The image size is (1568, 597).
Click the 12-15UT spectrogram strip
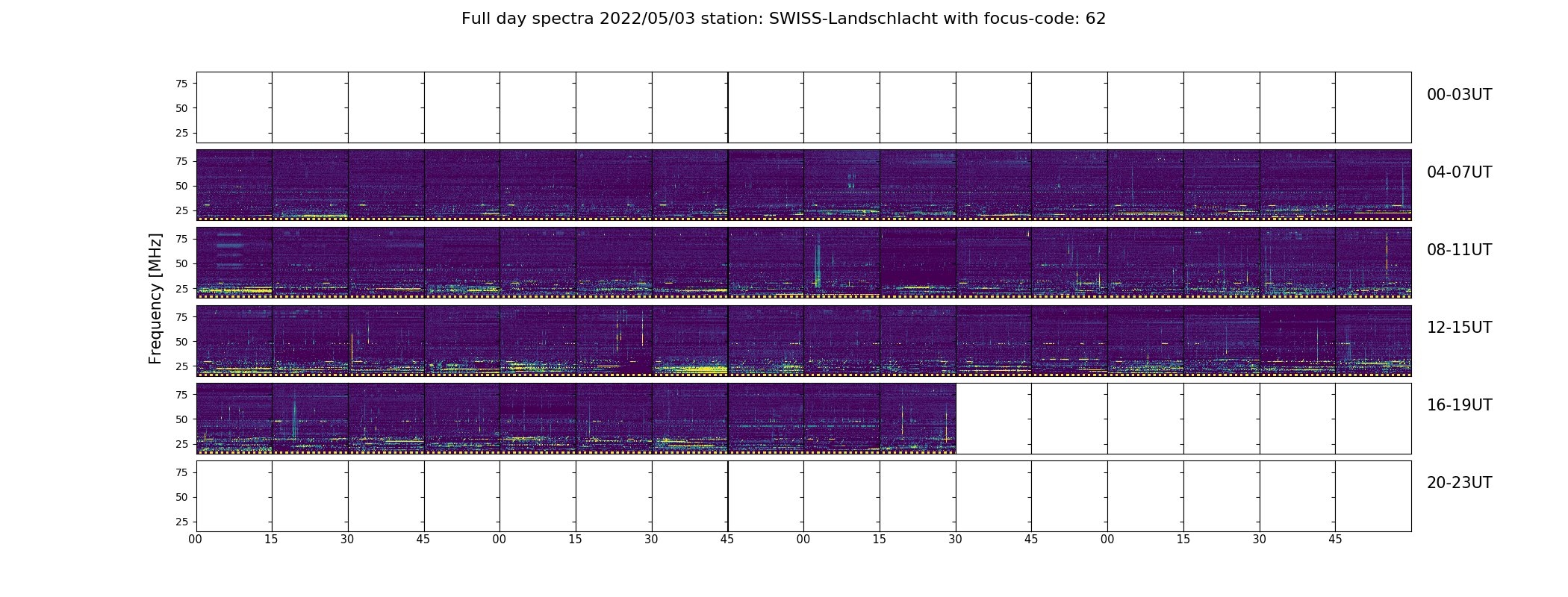tap(803, 340)
